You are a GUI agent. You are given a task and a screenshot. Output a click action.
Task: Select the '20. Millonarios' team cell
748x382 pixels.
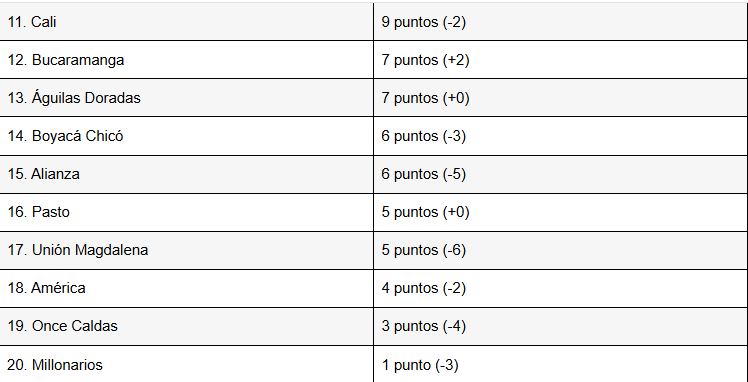pos(187,364)
